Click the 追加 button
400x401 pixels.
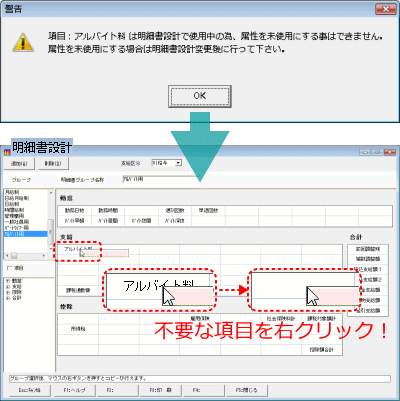click(x=19, y=163)
